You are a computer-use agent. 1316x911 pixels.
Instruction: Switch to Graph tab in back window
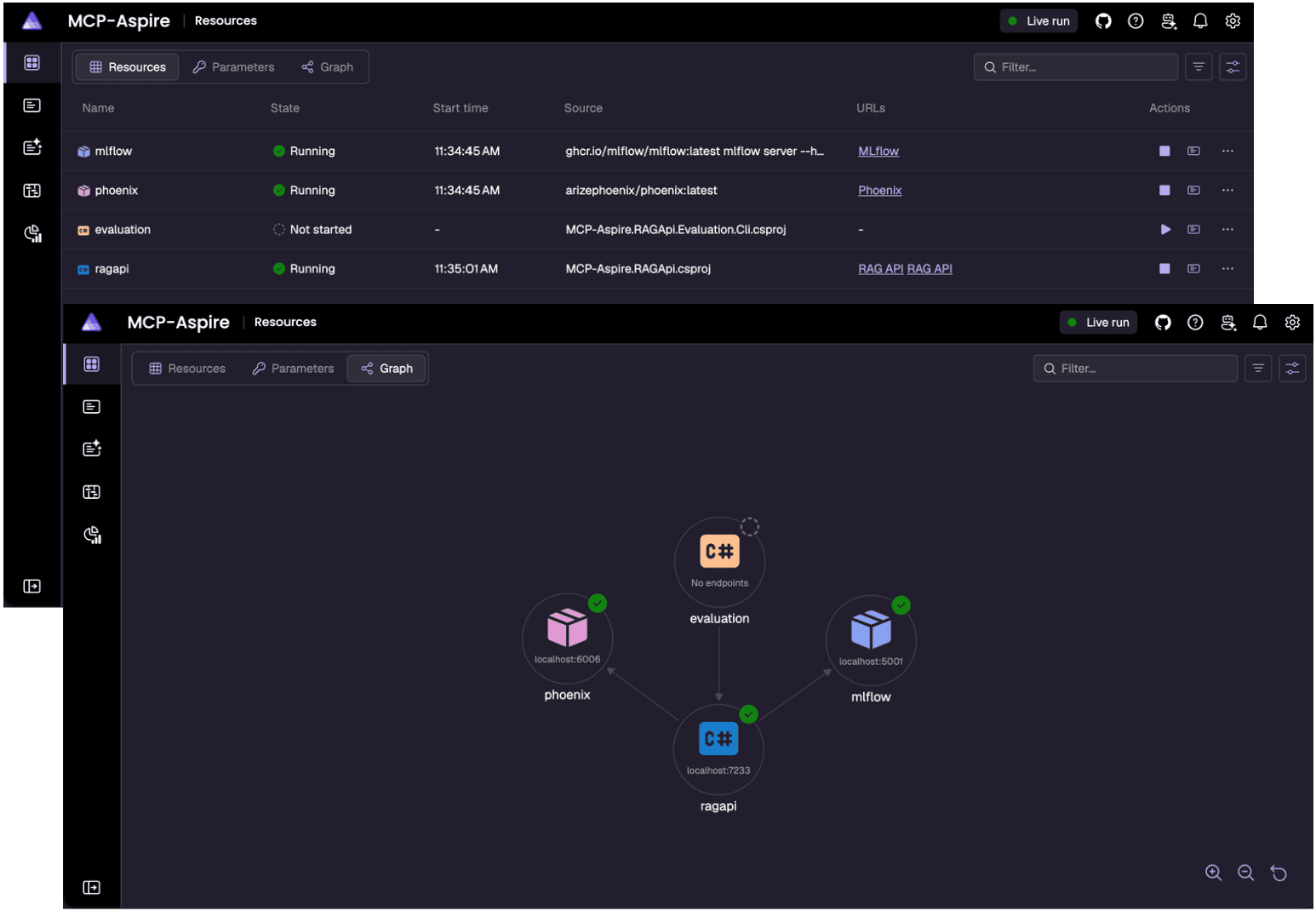[x=328, y=67]
